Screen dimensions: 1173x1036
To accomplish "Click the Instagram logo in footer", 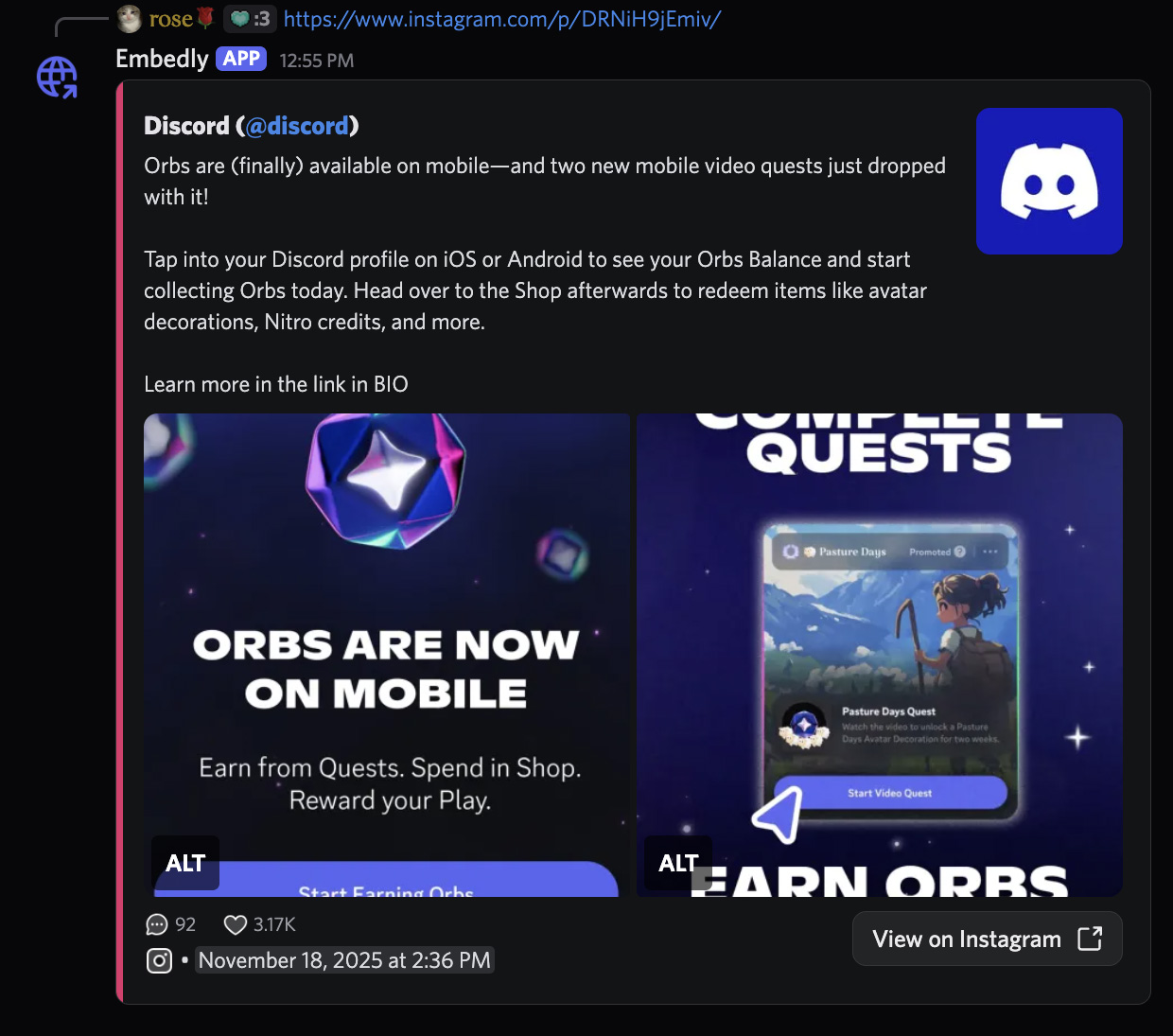I will coord(160,961).
